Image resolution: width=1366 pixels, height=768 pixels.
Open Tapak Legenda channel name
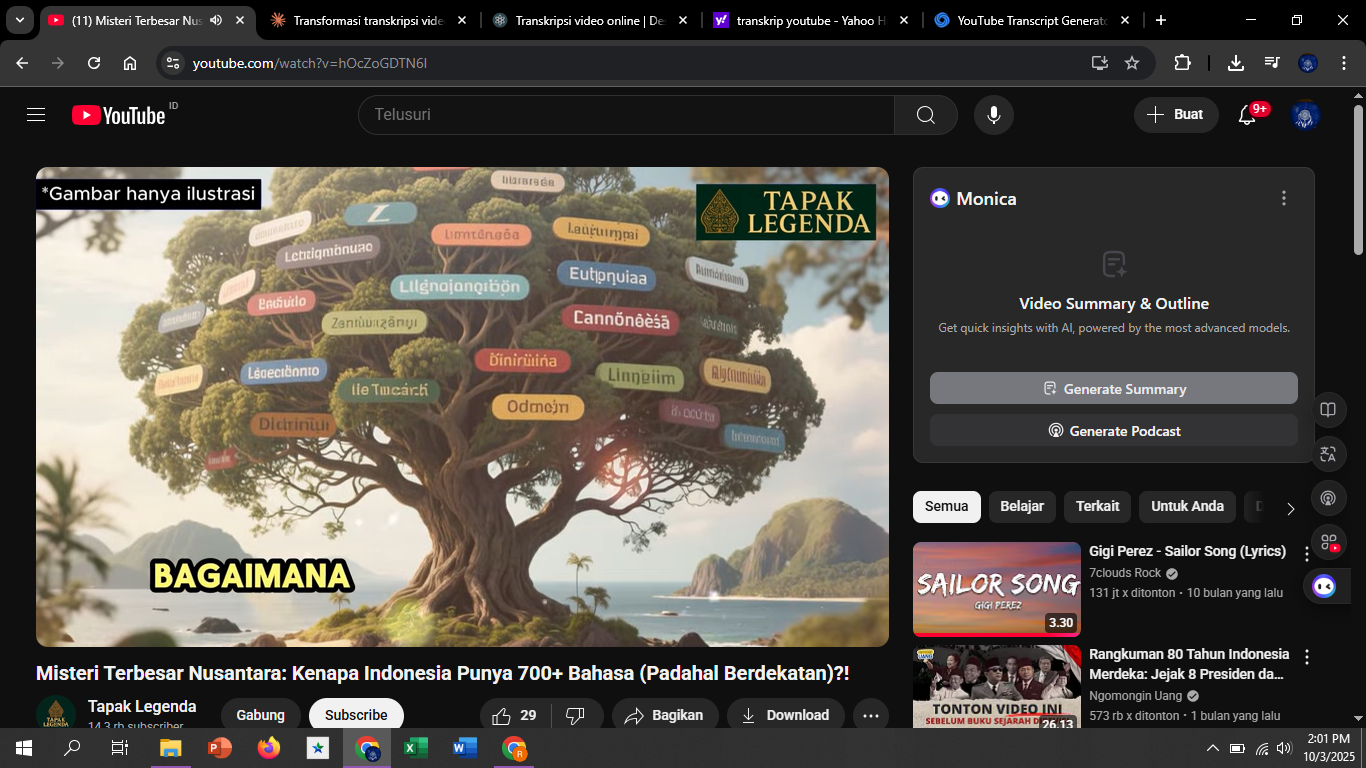point(142,707)
